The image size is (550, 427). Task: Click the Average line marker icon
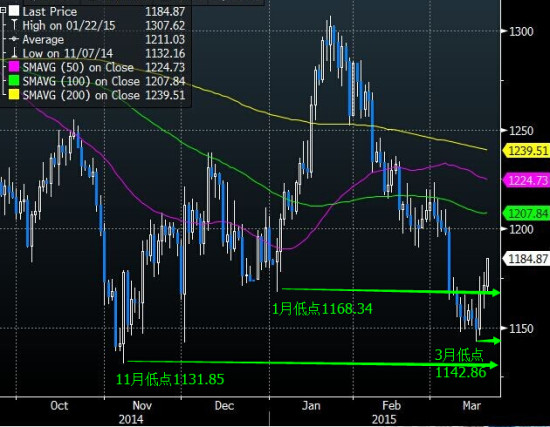tap(14, 39)
